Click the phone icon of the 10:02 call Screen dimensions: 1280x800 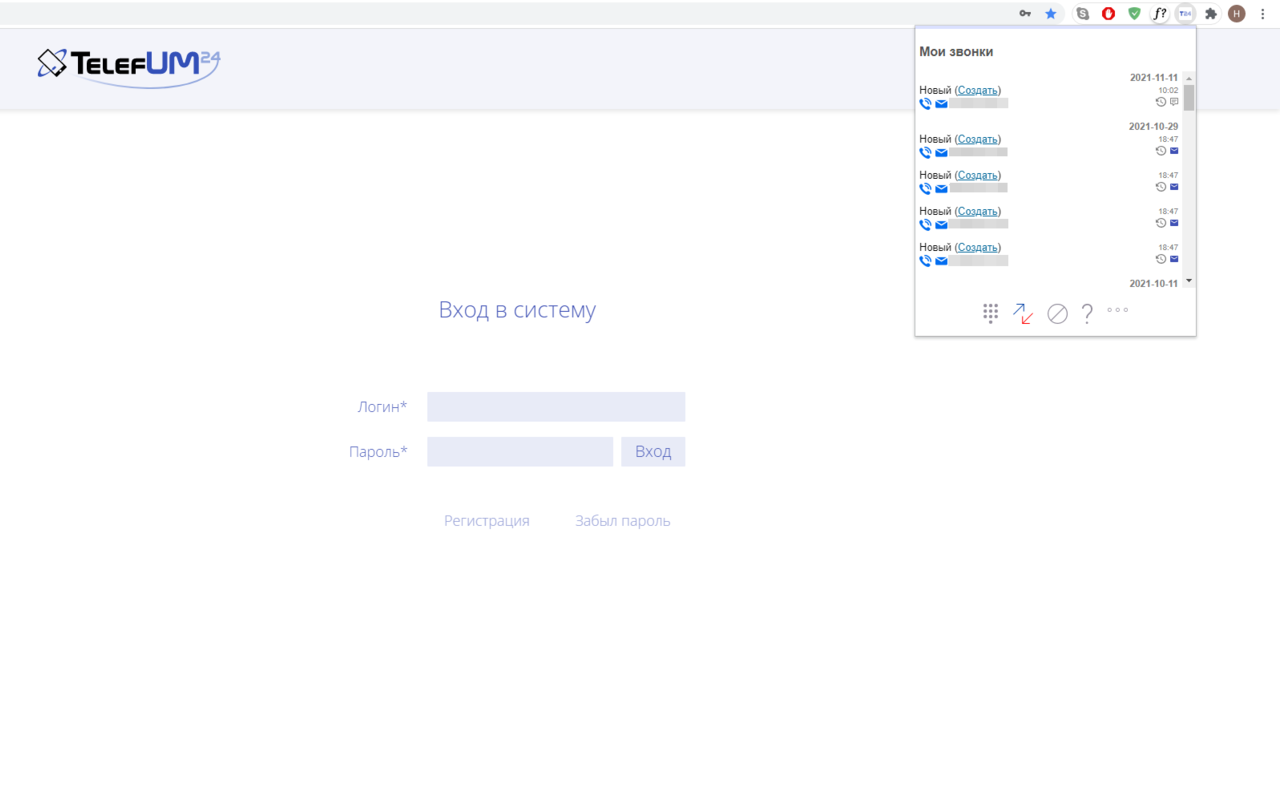pyautogui.click(x=925, y=103)
